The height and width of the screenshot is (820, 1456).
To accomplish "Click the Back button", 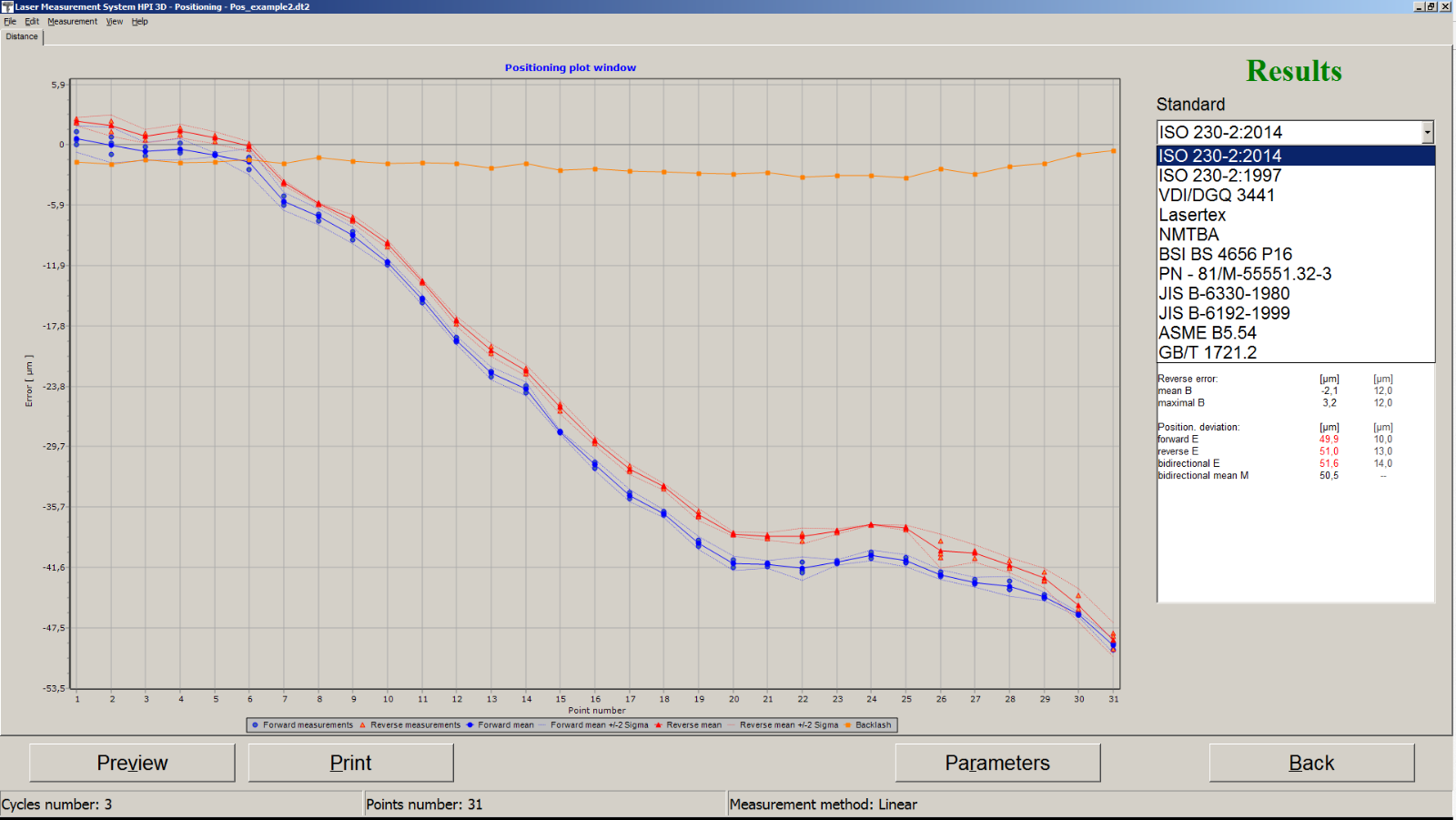I will tap(1311, 763).
